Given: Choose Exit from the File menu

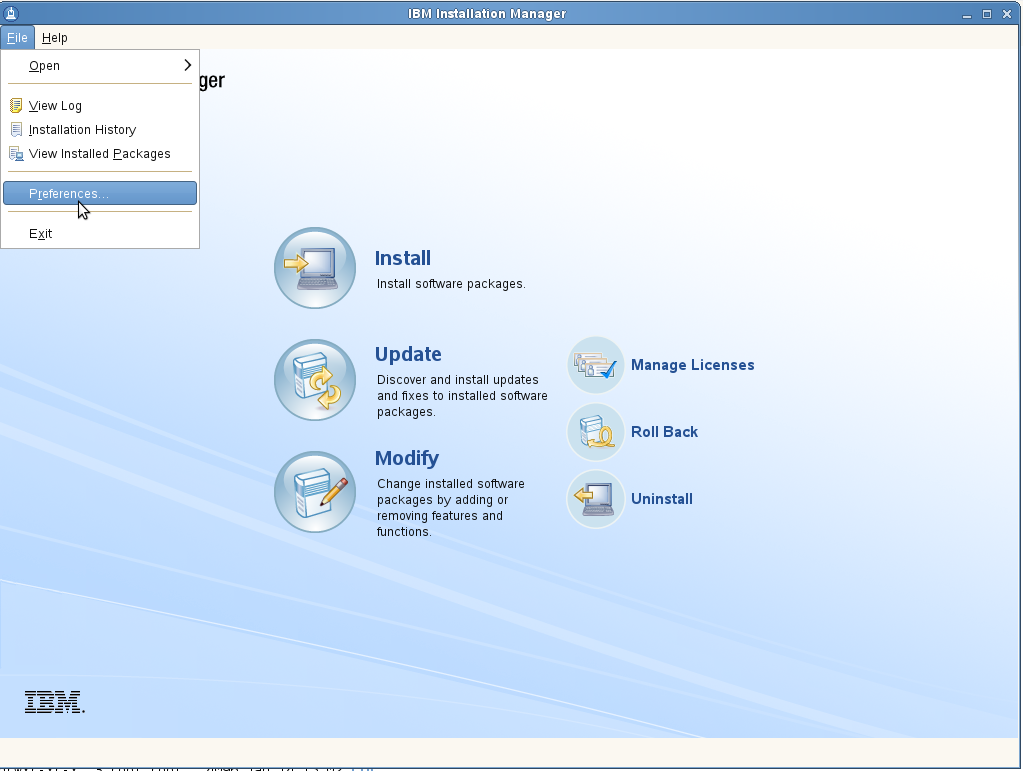Looking at the screenshot, I should (x=100, y=234).
